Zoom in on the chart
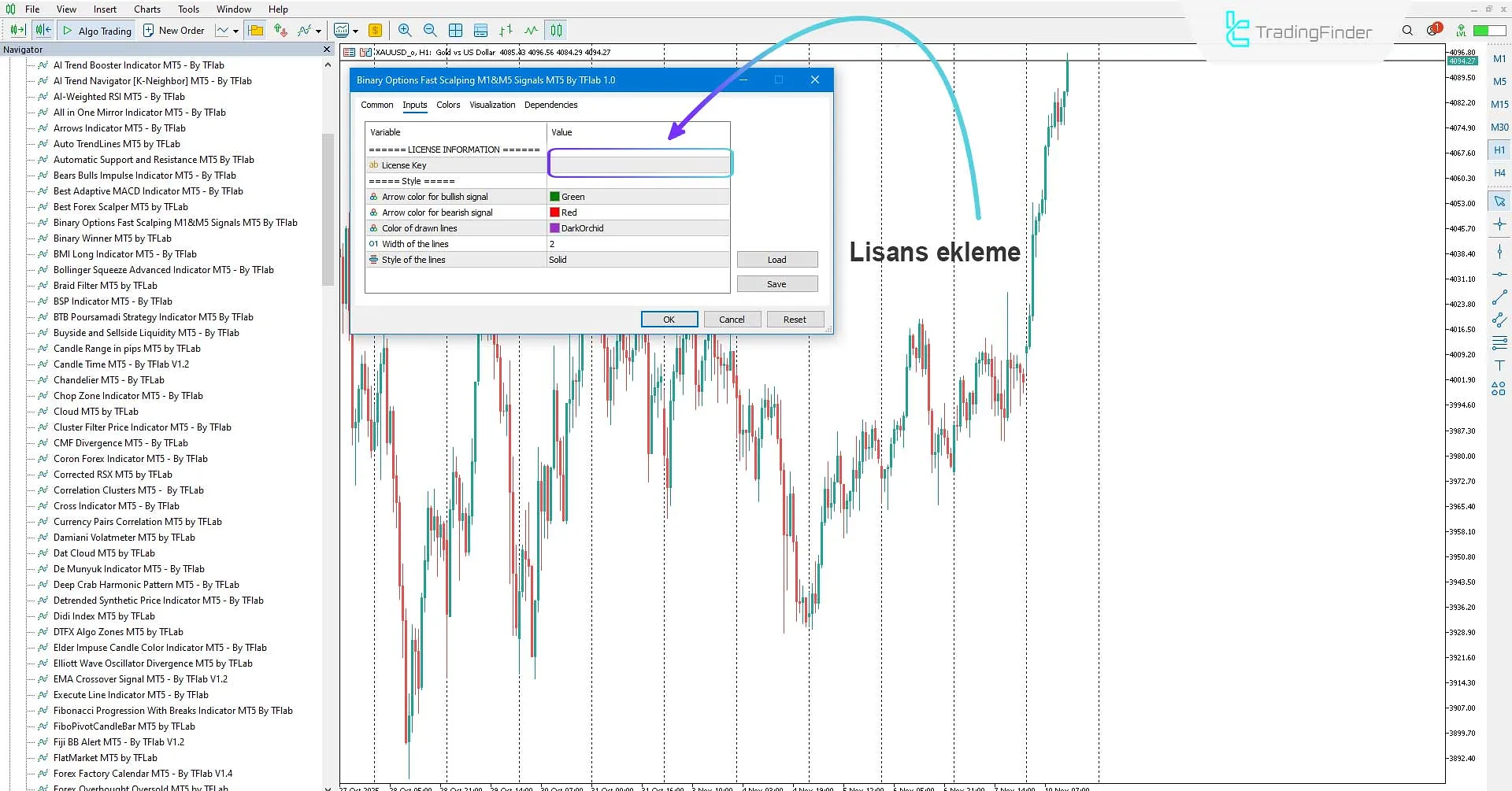This screenshot has width=1512, height=791. (x=405, y=30)
